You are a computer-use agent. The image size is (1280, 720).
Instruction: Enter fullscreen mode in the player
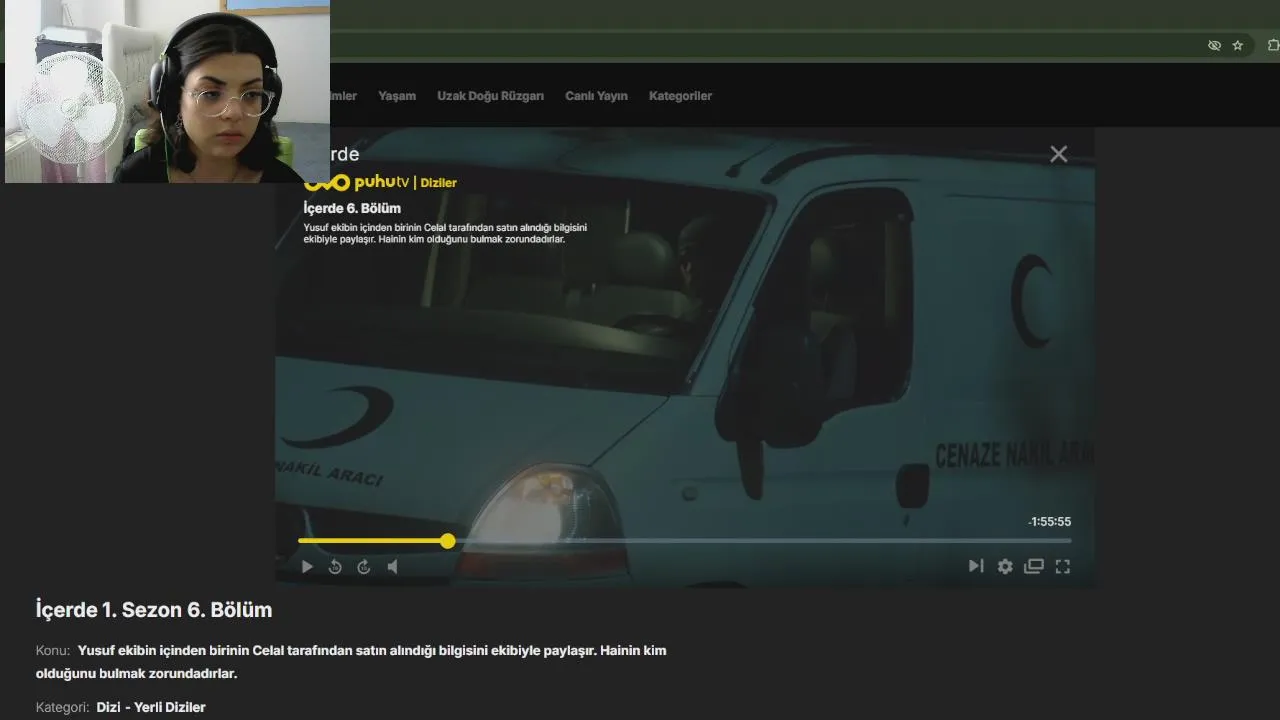pos(1063,566)
